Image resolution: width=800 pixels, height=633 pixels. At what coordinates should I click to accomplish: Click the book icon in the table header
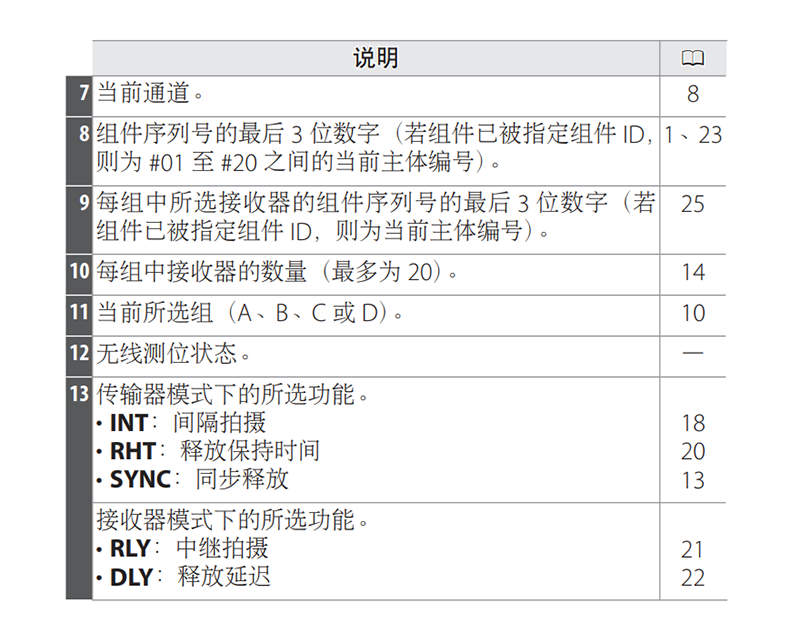(693, 58)
